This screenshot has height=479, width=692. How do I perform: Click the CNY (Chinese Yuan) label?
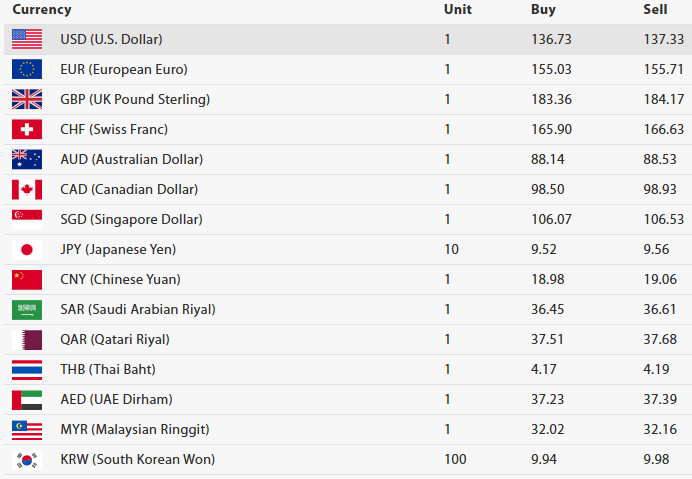pos(120,279)
